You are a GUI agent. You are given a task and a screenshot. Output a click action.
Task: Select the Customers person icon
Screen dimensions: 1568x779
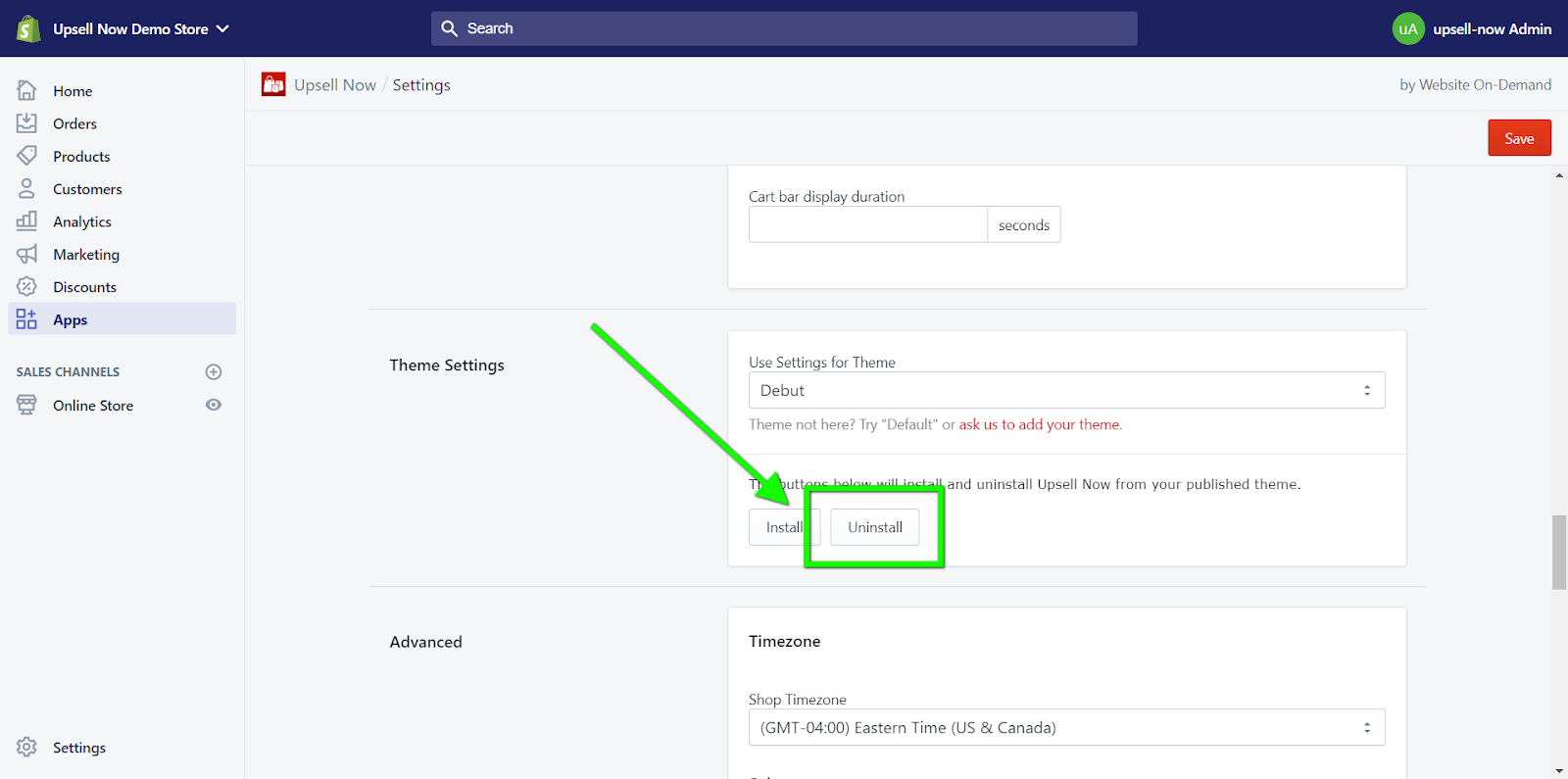(26, 188)
